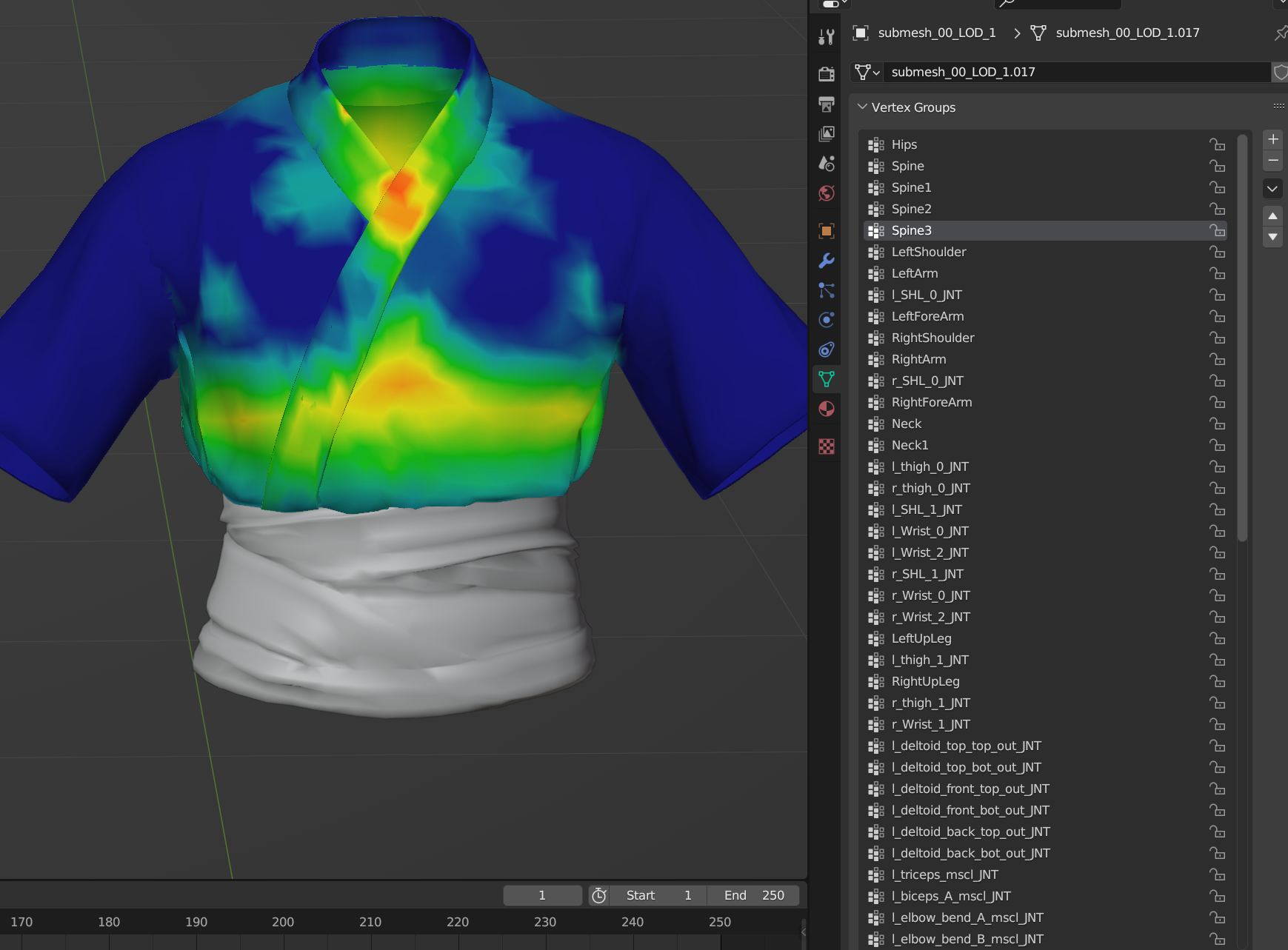
Task: Switch to the Material properties tab
Action: click(x=827, y=409)
